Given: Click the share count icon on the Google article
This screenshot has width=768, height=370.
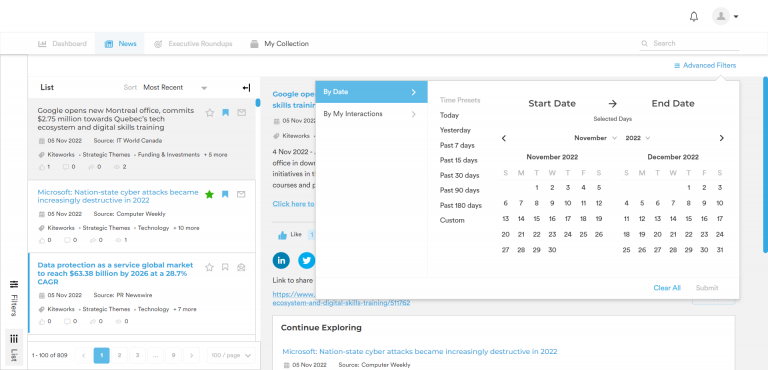Looking at the screenshot, I should pos(91,167).
